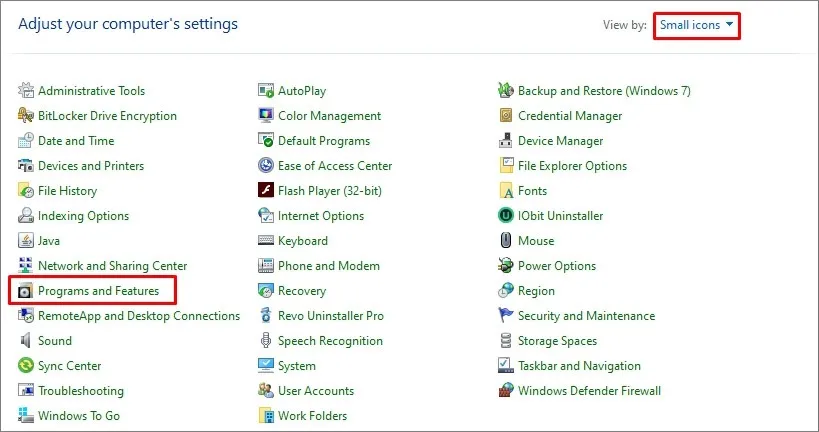Screen dimensions: 819x432
Task: Click the Indexing Options icon
Action: point(26,216)
